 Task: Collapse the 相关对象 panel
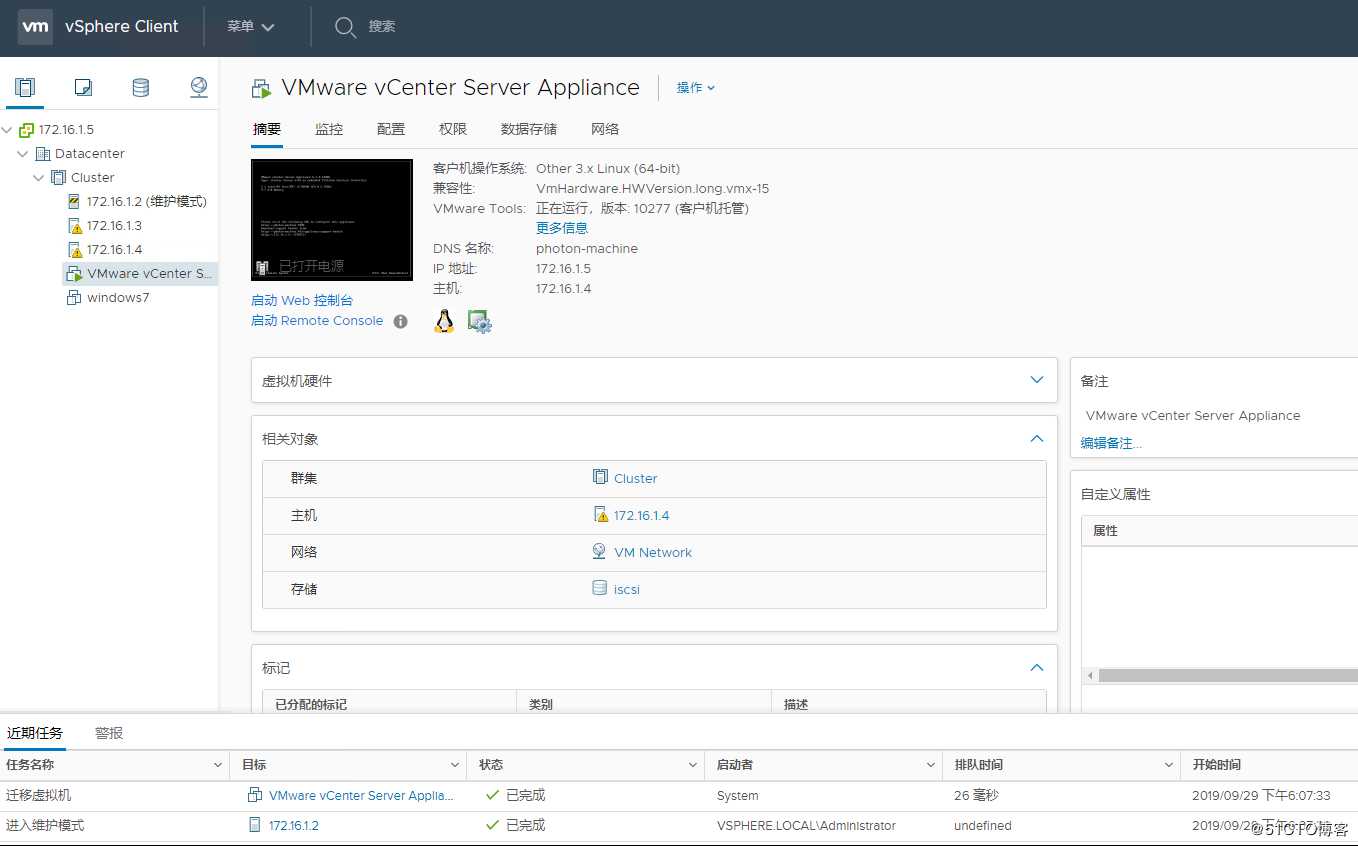[1036, 439]
